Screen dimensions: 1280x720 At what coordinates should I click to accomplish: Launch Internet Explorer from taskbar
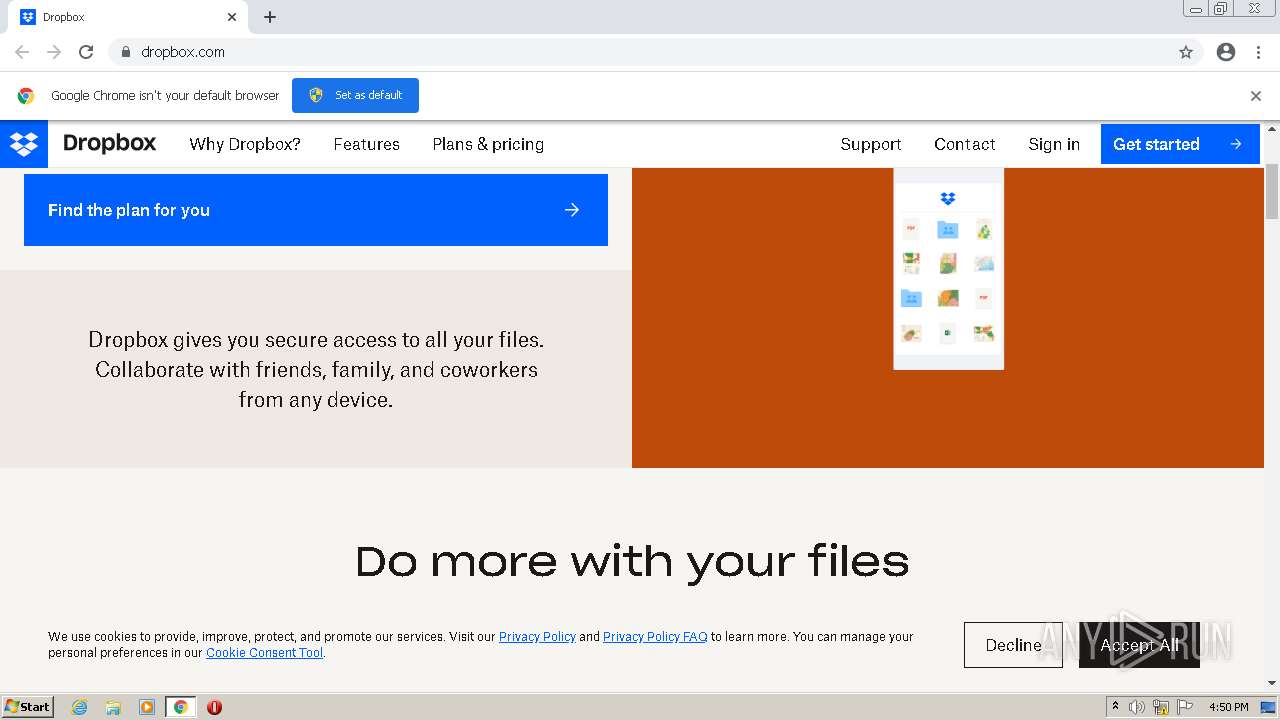(80, 707)
